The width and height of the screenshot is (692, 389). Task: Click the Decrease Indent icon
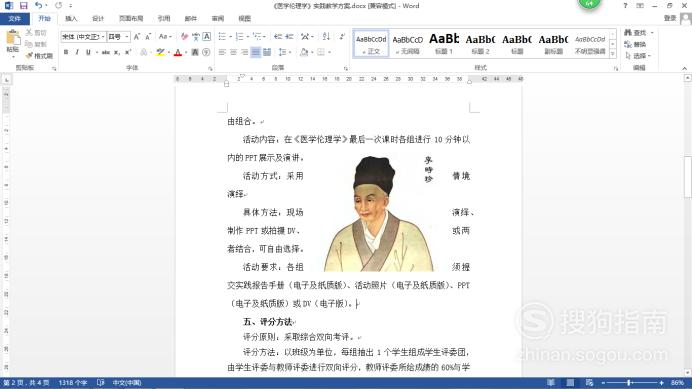278,37
